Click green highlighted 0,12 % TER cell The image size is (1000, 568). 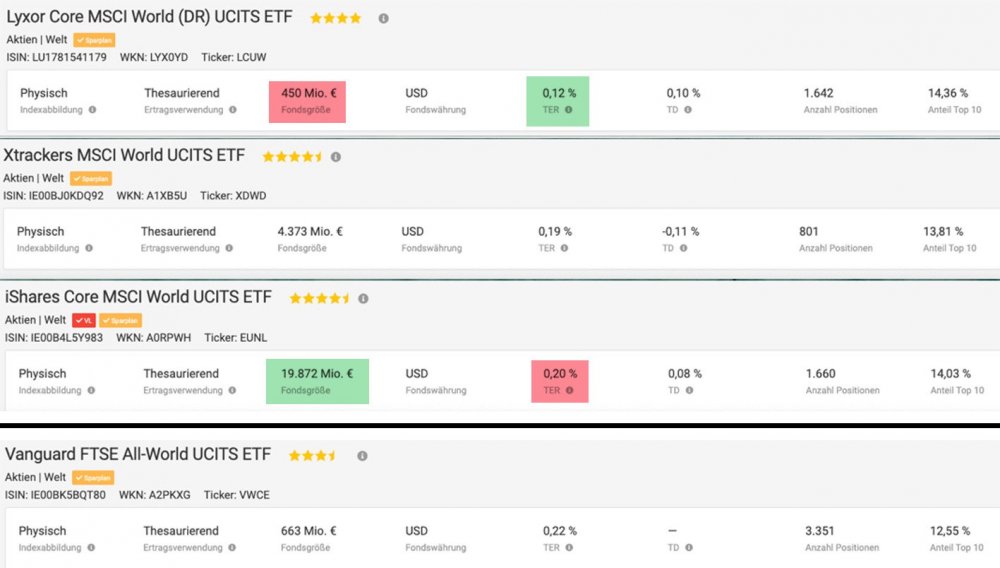(558, 101)
